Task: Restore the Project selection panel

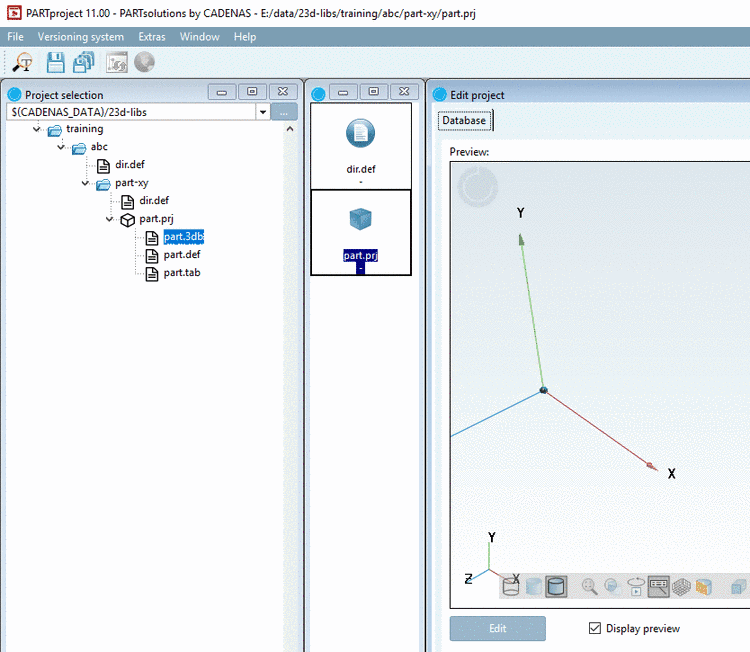Action: coord(252,92)
